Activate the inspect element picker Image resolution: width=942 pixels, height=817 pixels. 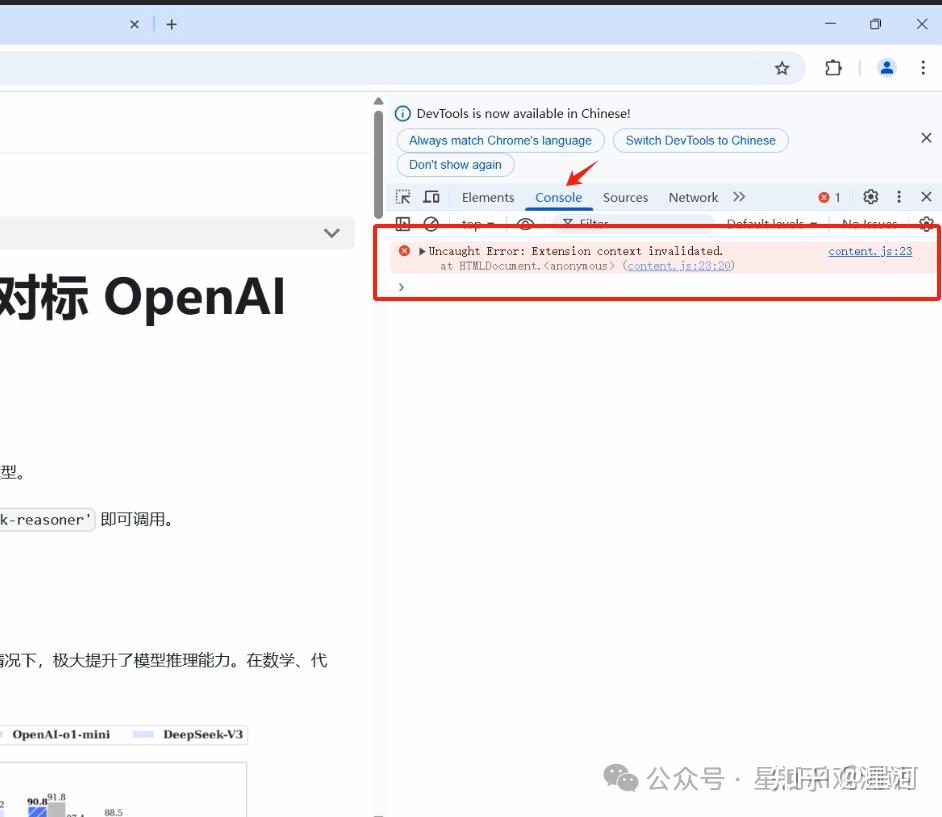(x=403, y=197)
